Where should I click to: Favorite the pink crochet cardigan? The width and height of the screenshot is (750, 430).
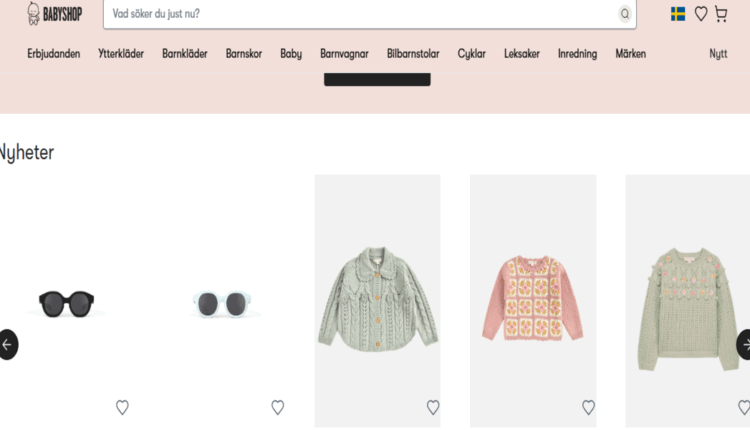coord(588,407)
